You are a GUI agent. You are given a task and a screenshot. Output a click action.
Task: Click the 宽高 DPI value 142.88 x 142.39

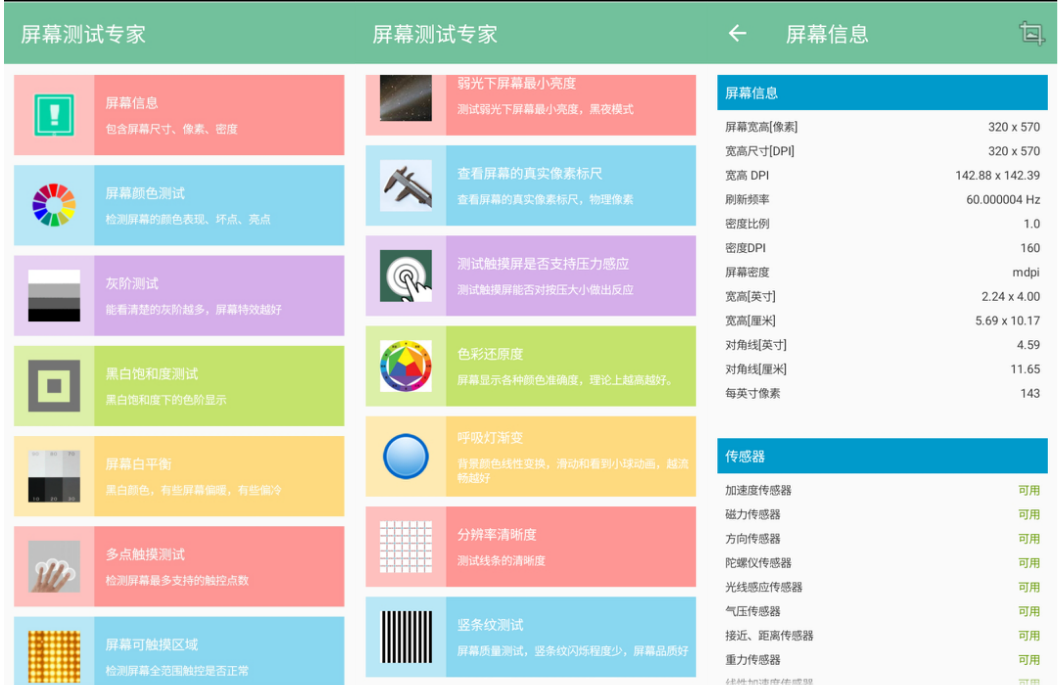click(x=997, y=175)
